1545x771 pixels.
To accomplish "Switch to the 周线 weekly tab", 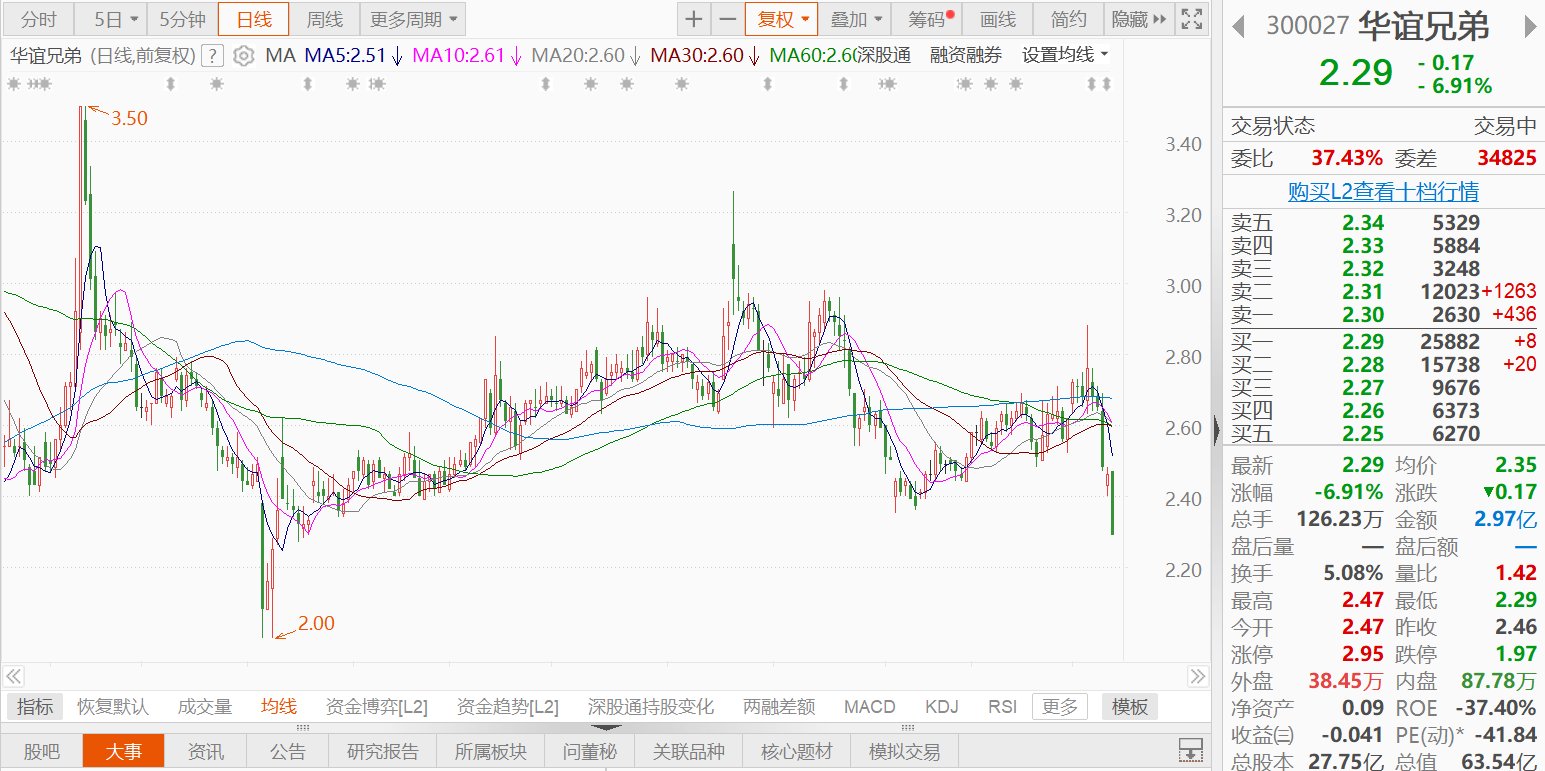I will (x=324, y=19).
